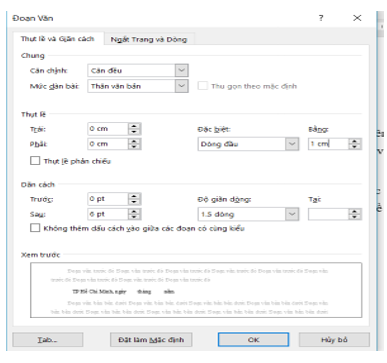Increase the Trước spacing up arrow
387x363 pixels.
pyautogui.click(x=134, y=197)
